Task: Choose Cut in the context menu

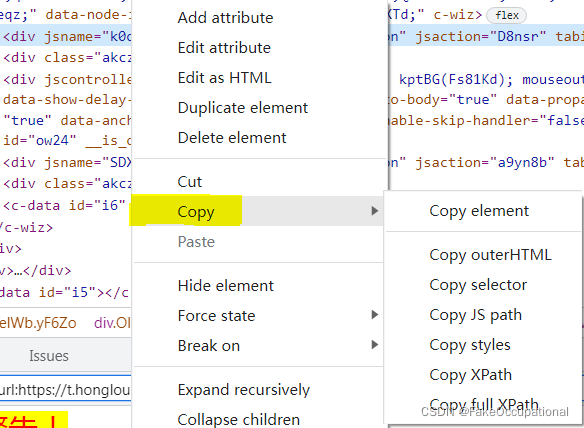Action: point(190,182)
